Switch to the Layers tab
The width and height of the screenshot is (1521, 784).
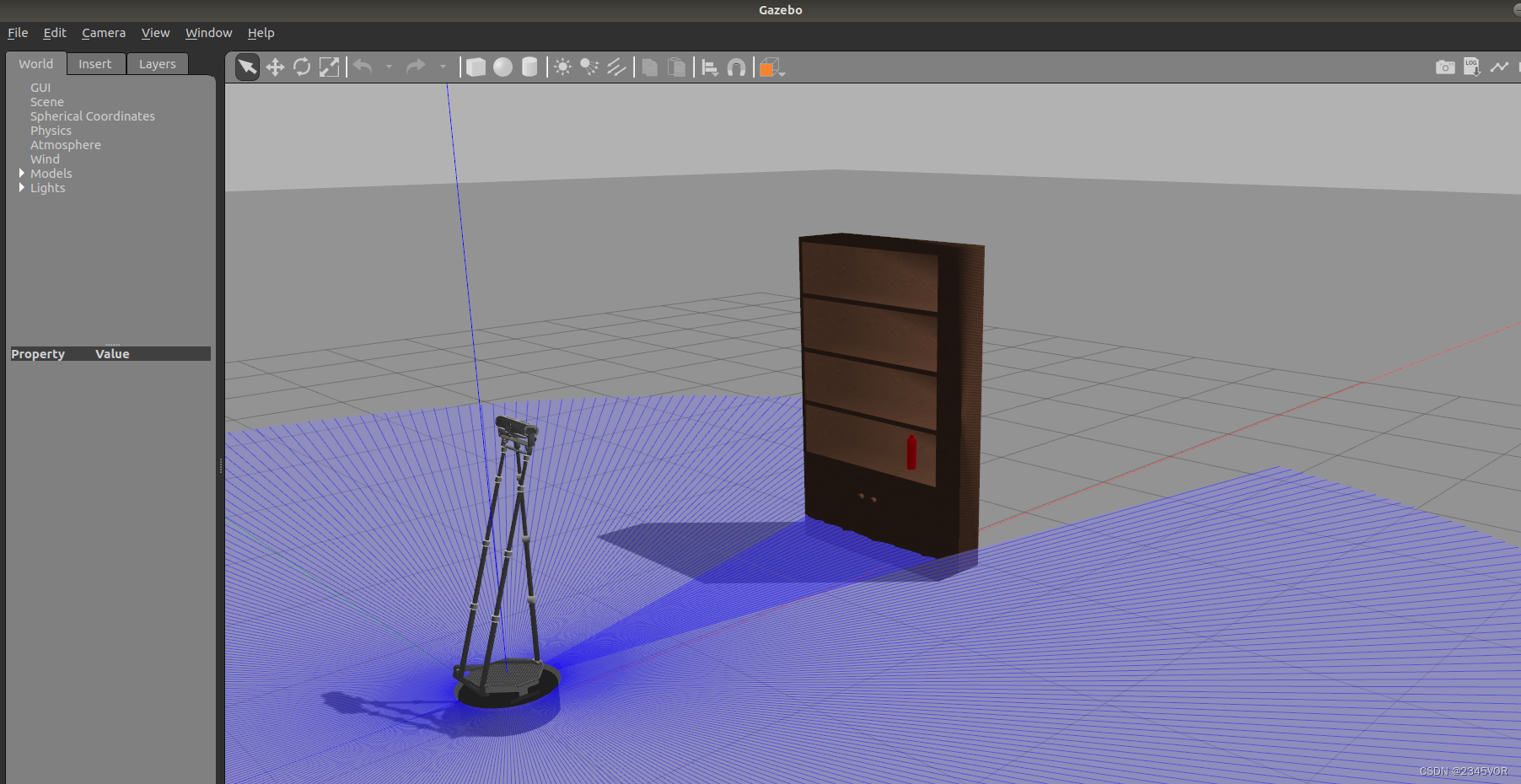click(158, 64)
